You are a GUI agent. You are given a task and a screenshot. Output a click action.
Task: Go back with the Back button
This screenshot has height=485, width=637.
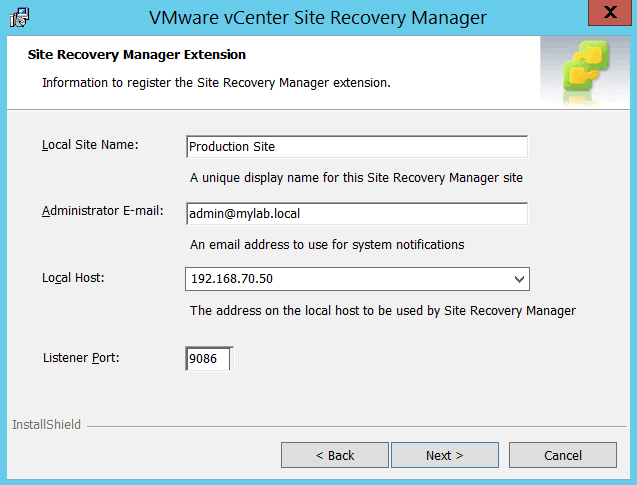pyautogui.click(x=335, y=455)
